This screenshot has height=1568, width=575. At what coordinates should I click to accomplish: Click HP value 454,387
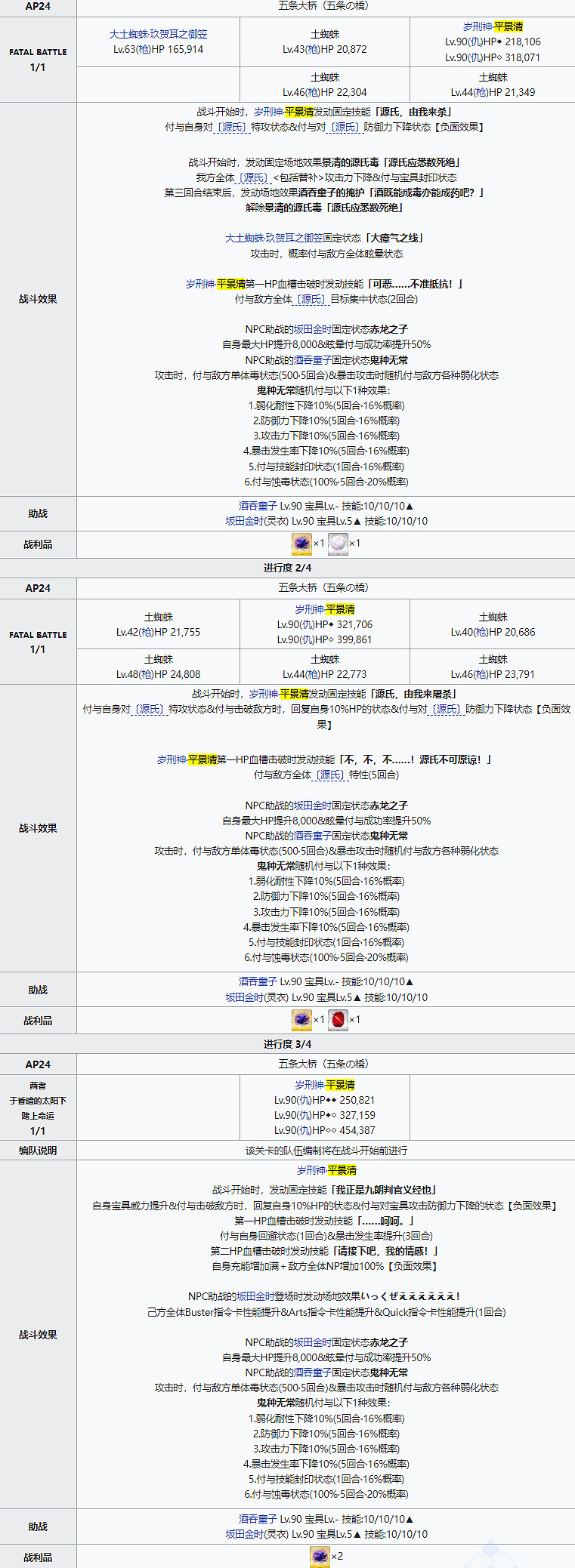tap(357, 1130)
